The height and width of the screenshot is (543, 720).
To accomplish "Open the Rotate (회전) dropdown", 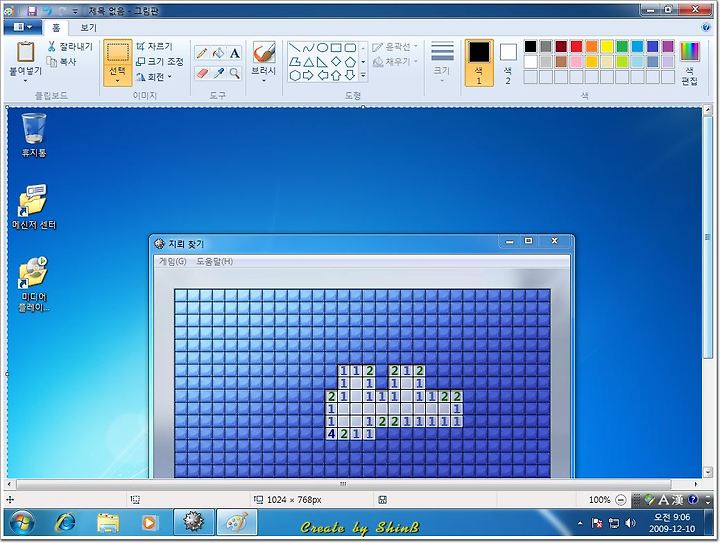I will pos(154,77).
